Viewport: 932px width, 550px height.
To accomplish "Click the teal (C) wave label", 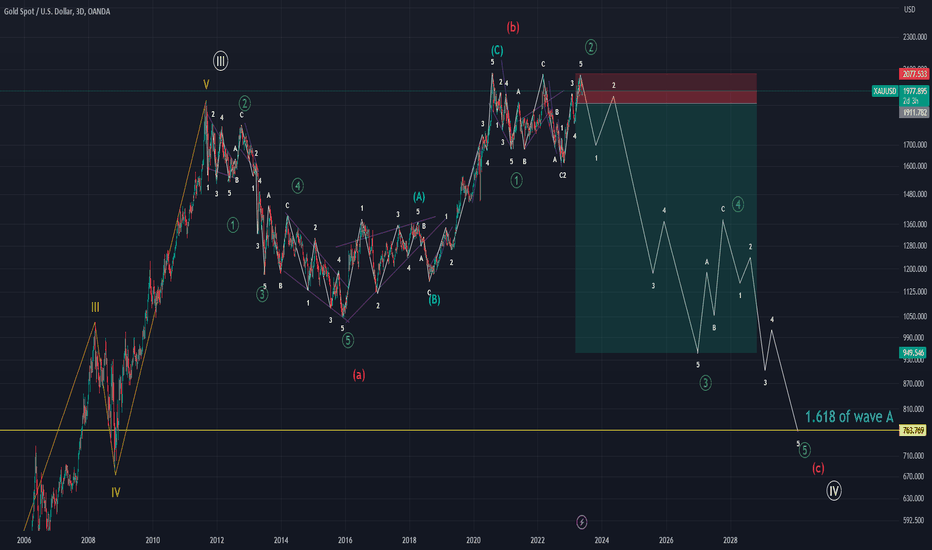I will pyautogui.click(x=497, y=50).
